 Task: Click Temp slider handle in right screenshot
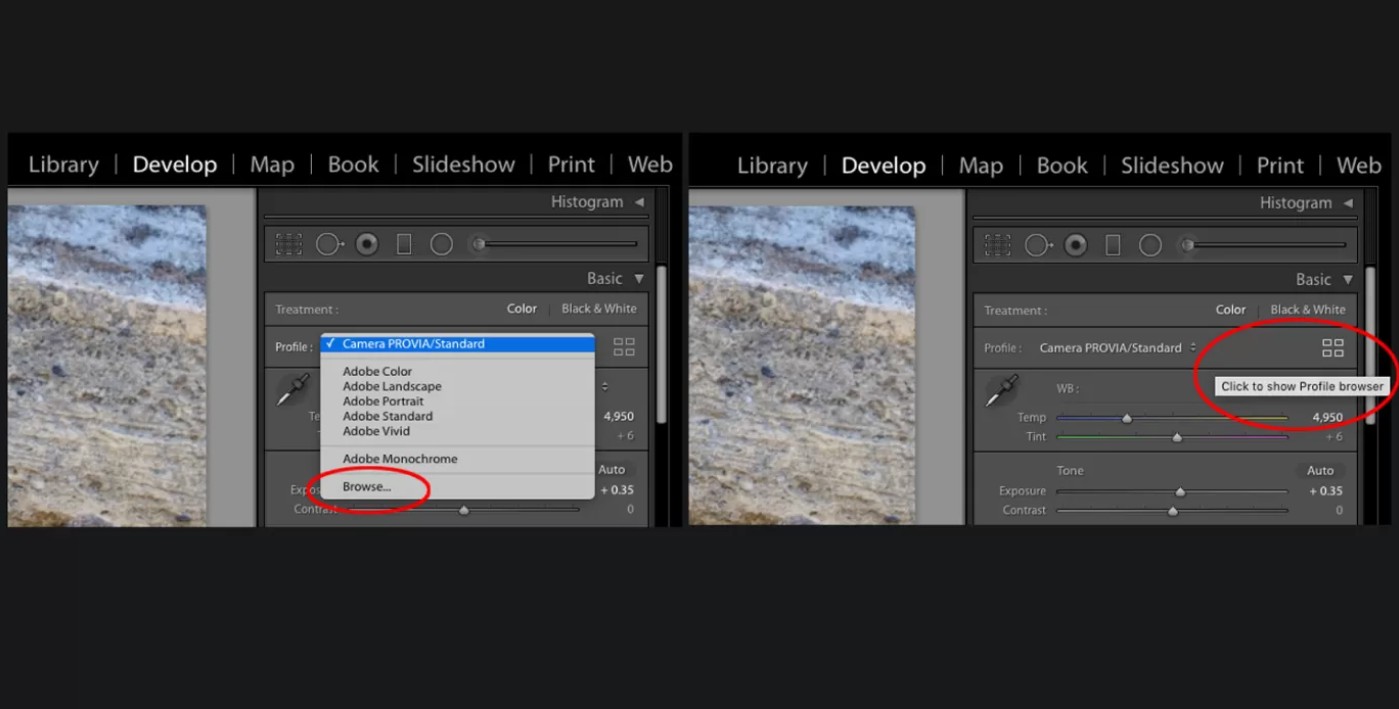point(1127,419)
